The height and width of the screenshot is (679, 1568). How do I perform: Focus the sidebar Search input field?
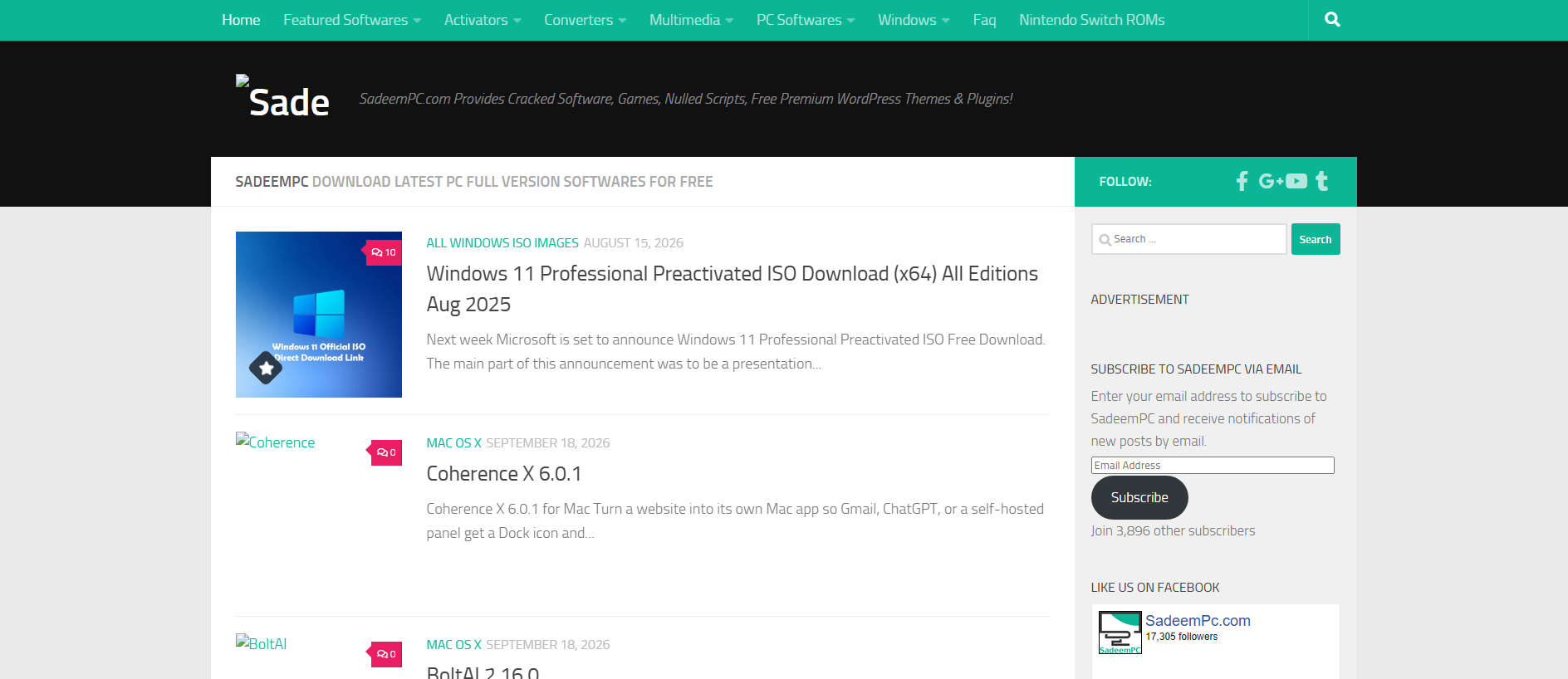(x=1188, y=239)
